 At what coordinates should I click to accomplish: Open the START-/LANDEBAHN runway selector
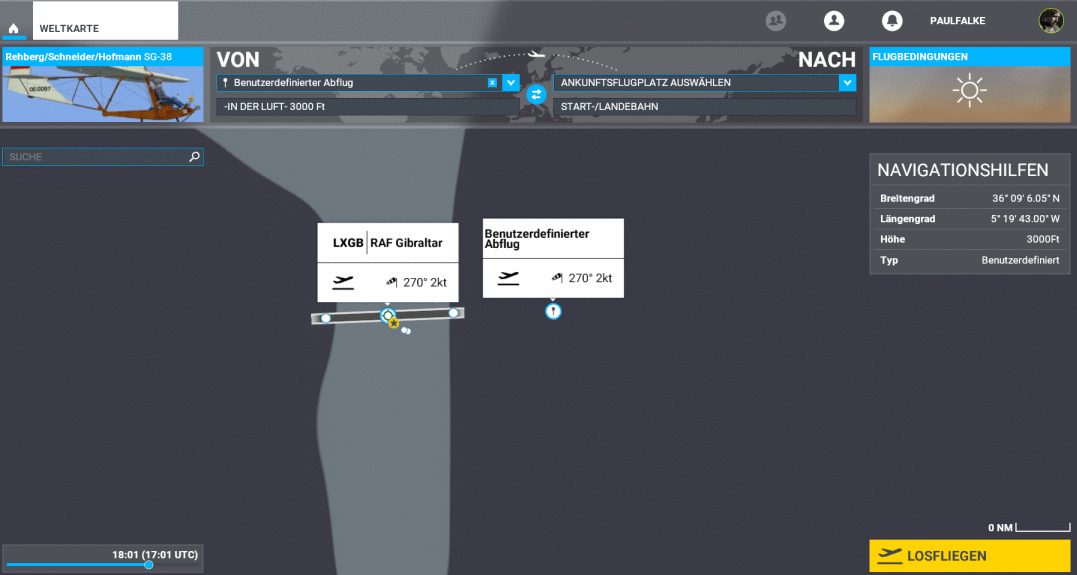[x=704, y=106]
